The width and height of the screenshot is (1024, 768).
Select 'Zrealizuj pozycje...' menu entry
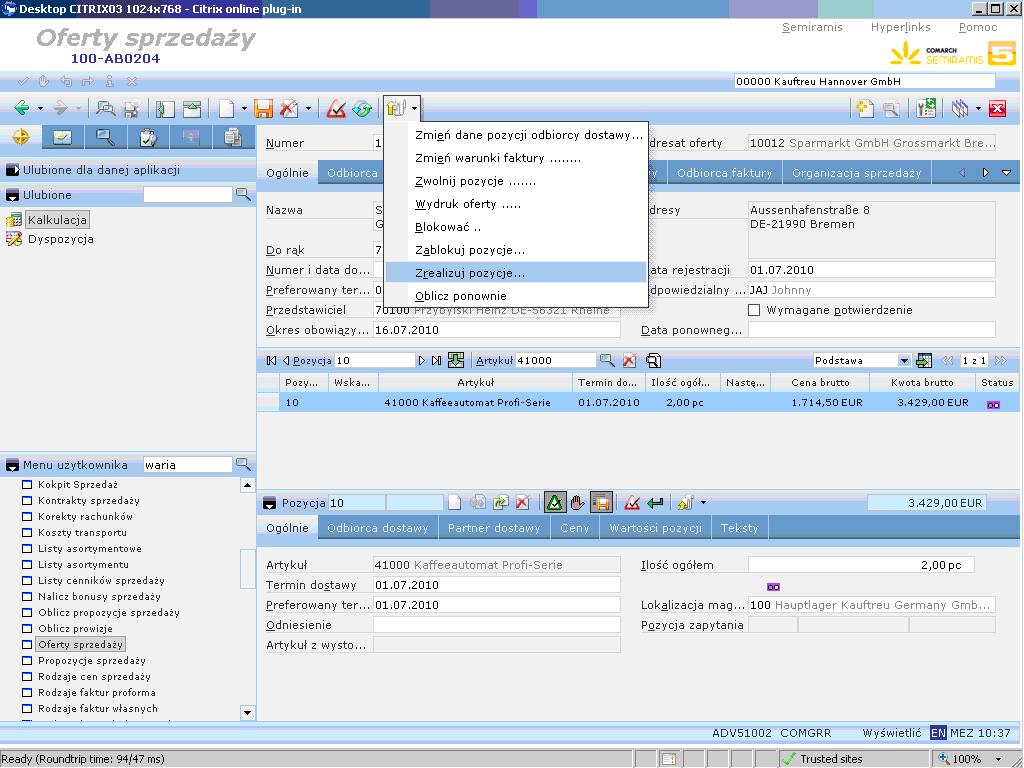pos(516,273)
